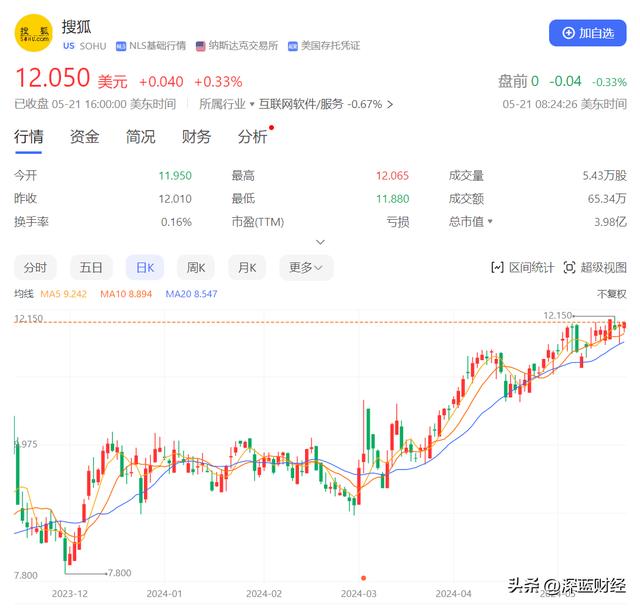Click MA5 9.242 indicator label
Viewport: 640px width, 608px height.
tap(63, 294)
